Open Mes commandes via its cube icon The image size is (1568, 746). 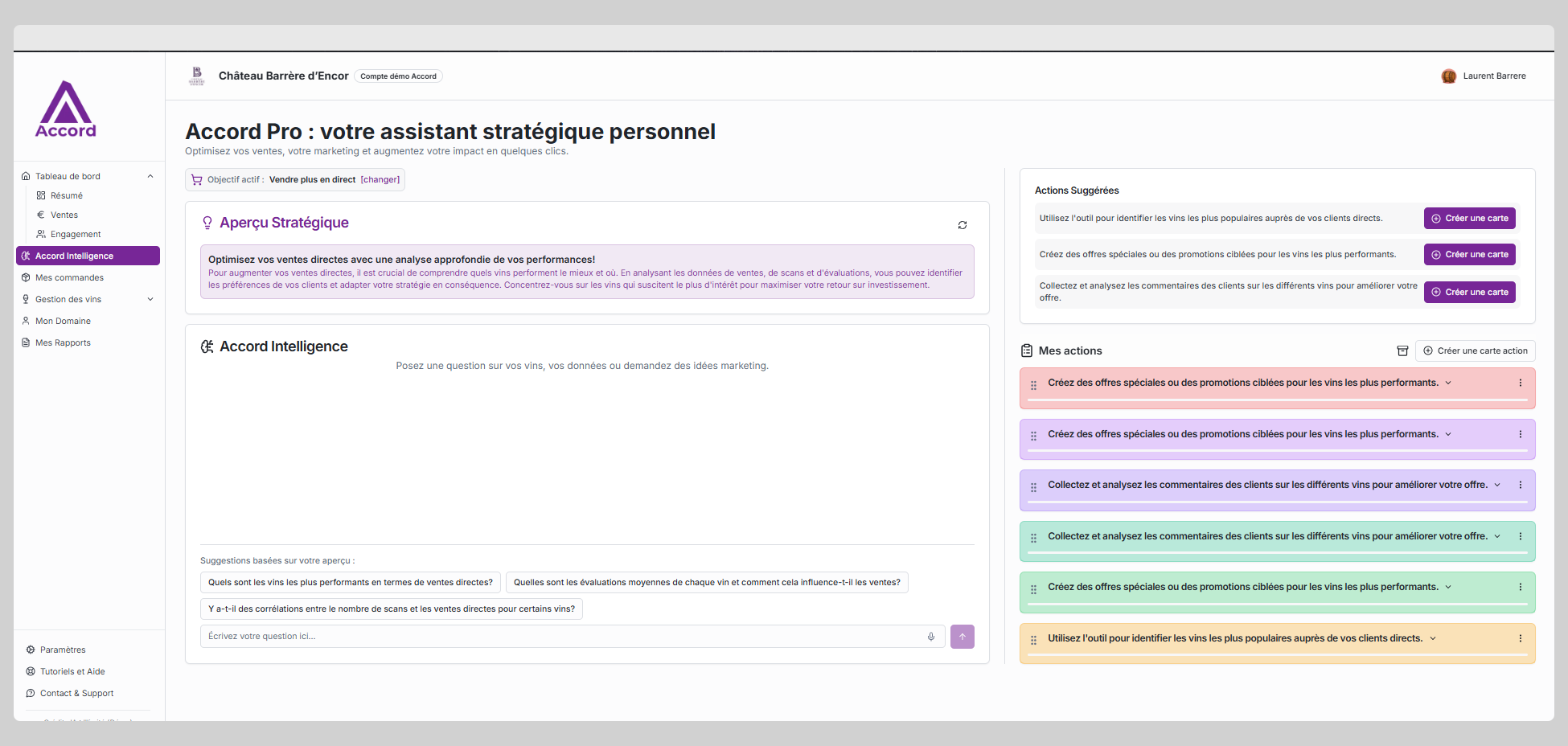click(x=27, y=277)
